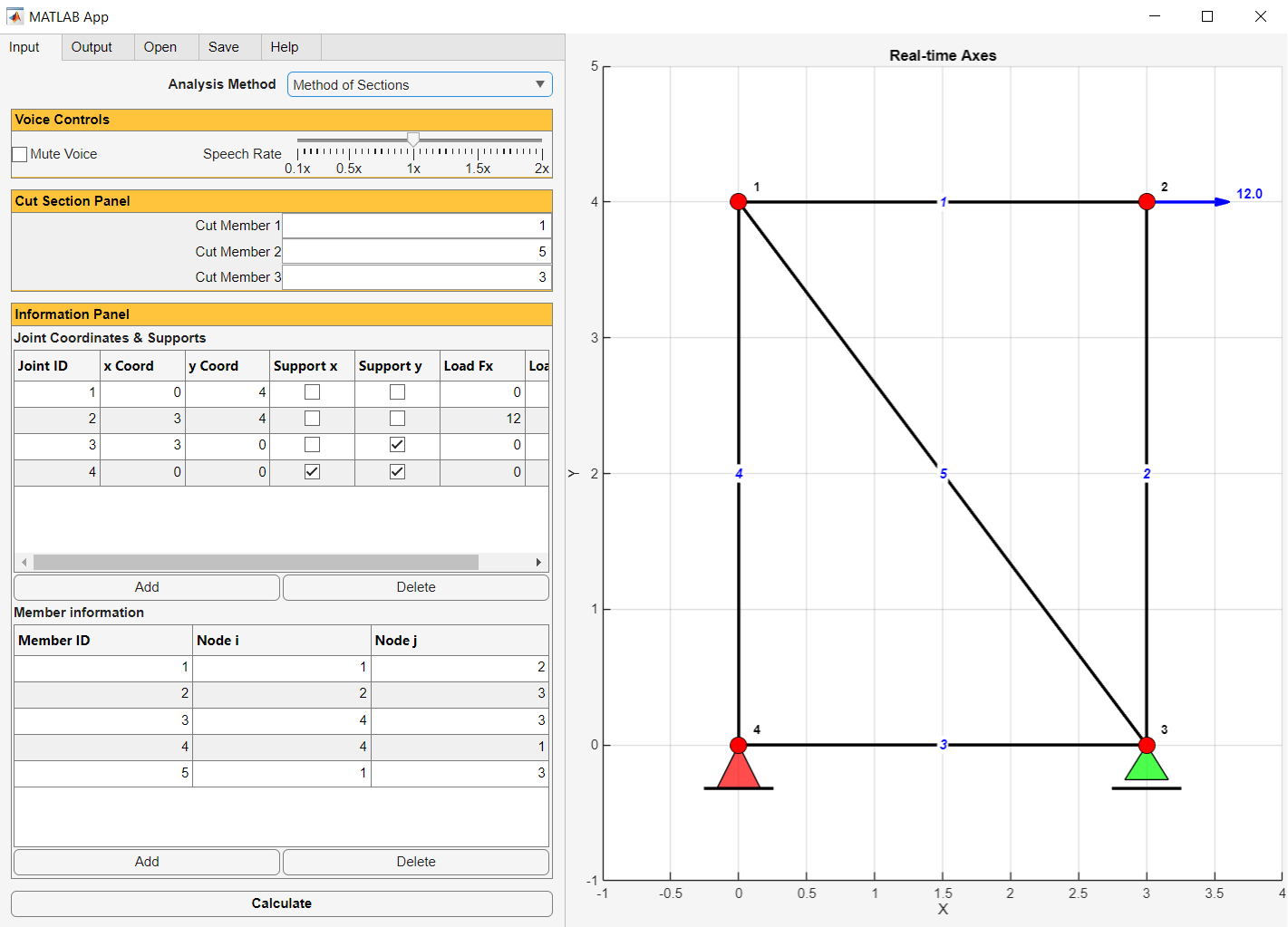Viewport: 1288px width, 927px height.
Task: Click Delete below the joint coordinates table
Action: coord(416,587)
